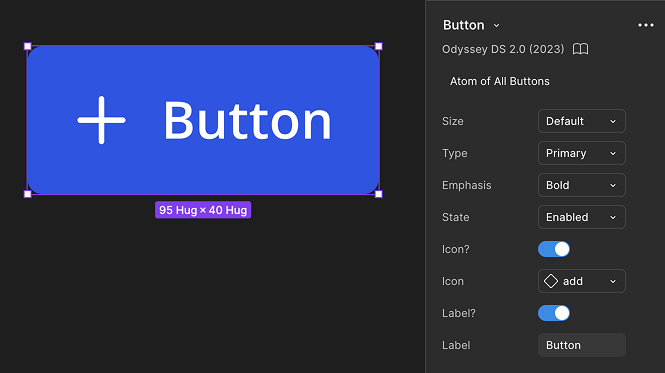Click the bottom-left selection handle

click(x=28, y=194)
